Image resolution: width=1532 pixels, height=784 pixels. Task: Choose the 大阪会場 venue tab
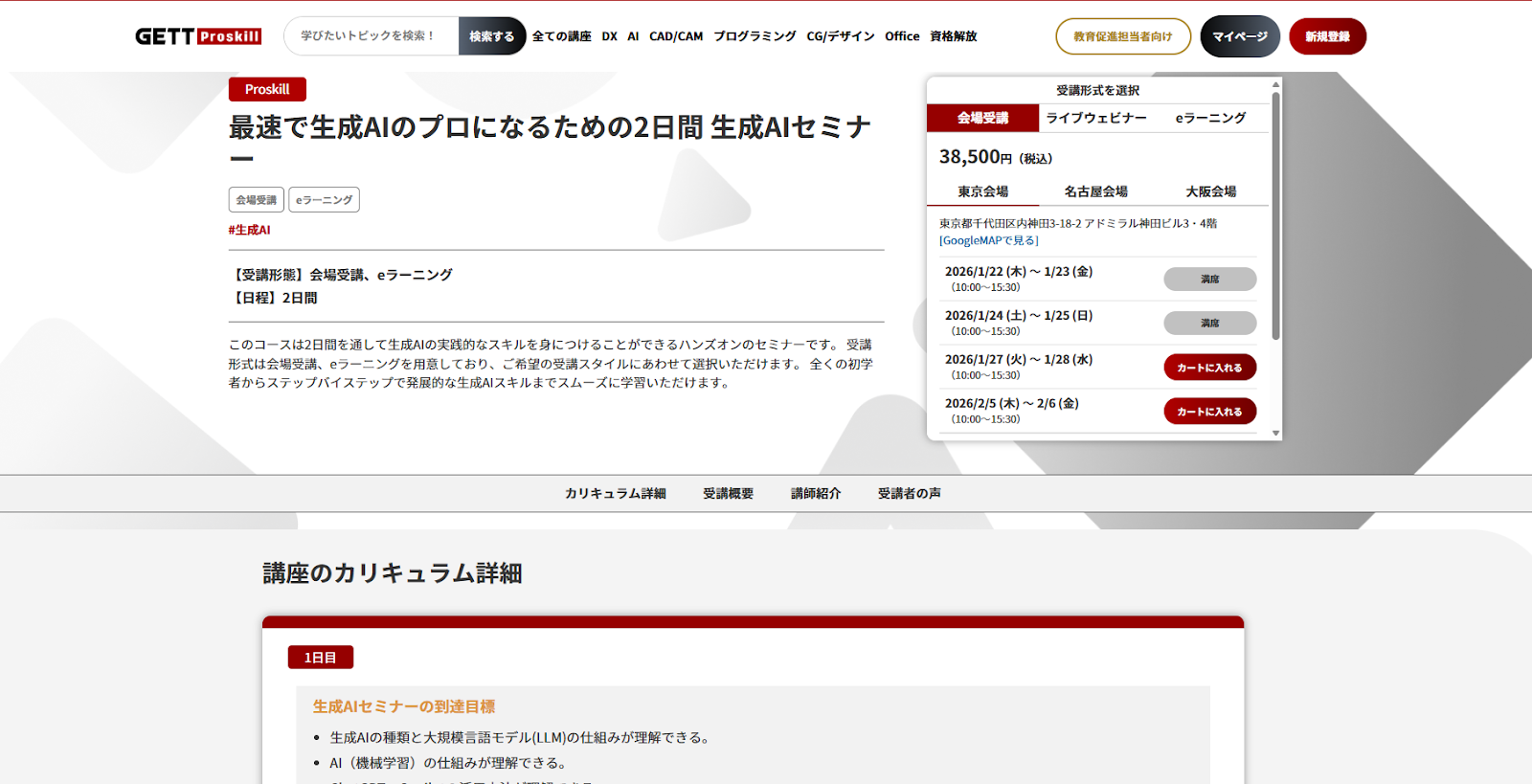coord(1210,191)
